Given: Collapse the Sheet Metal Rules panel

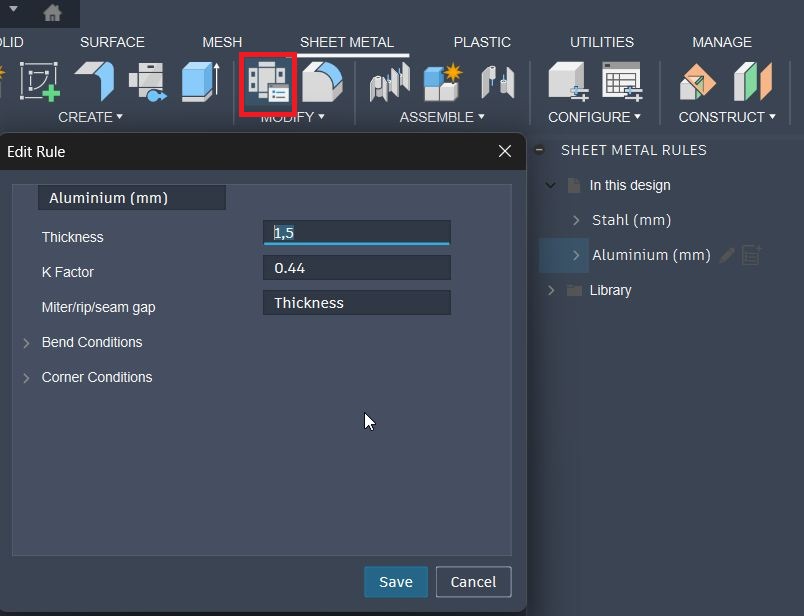Looking at the screenshot, I should [x=539, y=150].
